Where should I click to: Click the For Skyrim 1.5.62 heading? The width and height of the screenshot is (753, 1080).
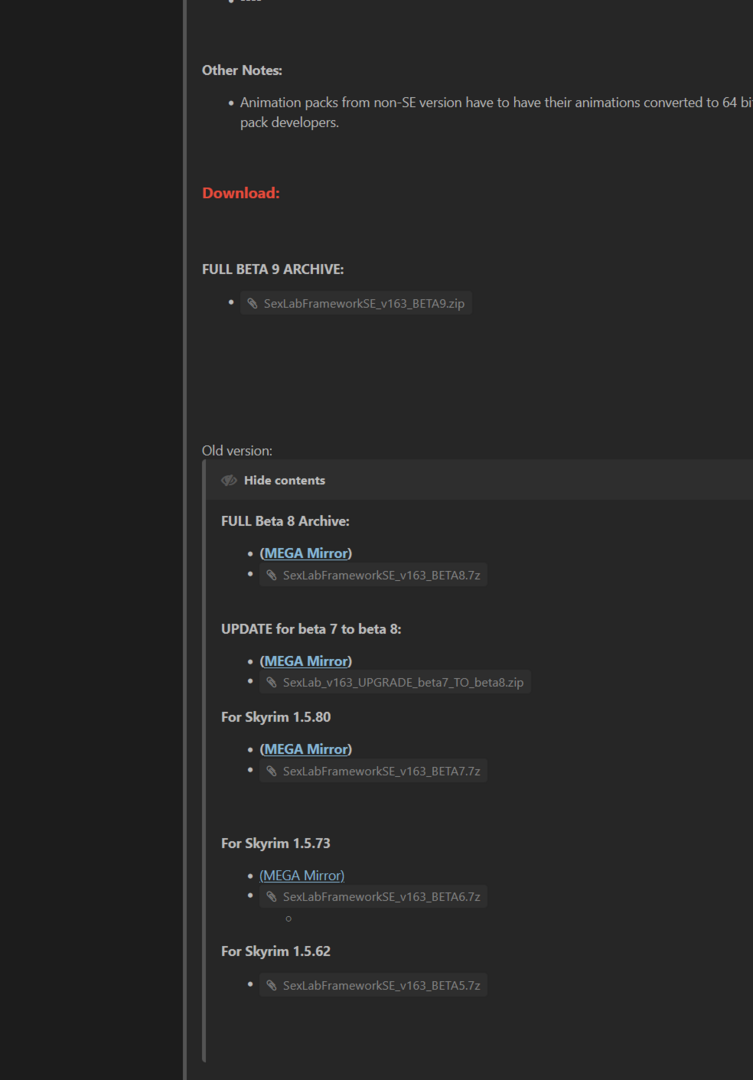pyautogui.click(x=276, y=951)
